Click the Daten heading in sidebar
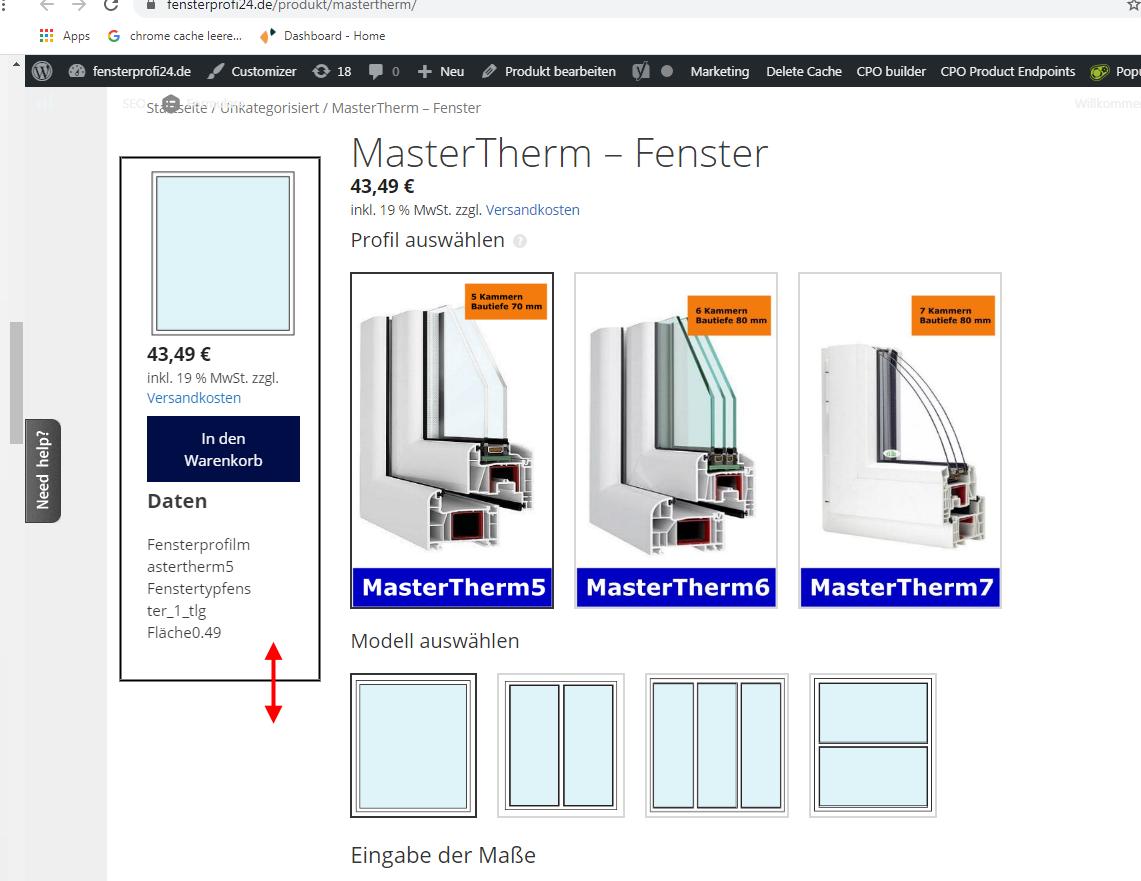 pos(177,501)
